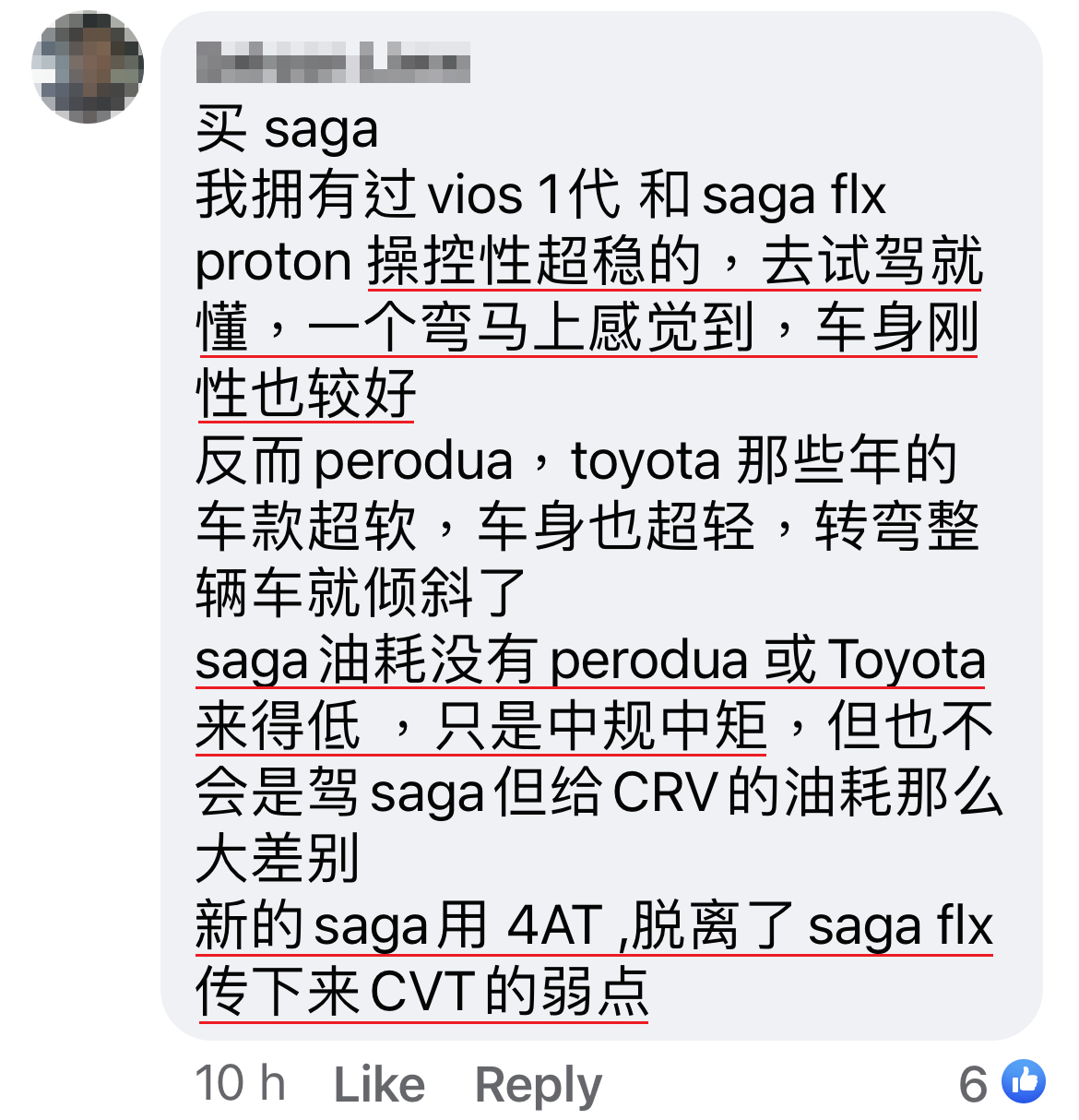This screenshot has width=1079, height=1120.
Task: Click the underlined '只是中规中矩' phrase
Action: (x=600, y=726)
